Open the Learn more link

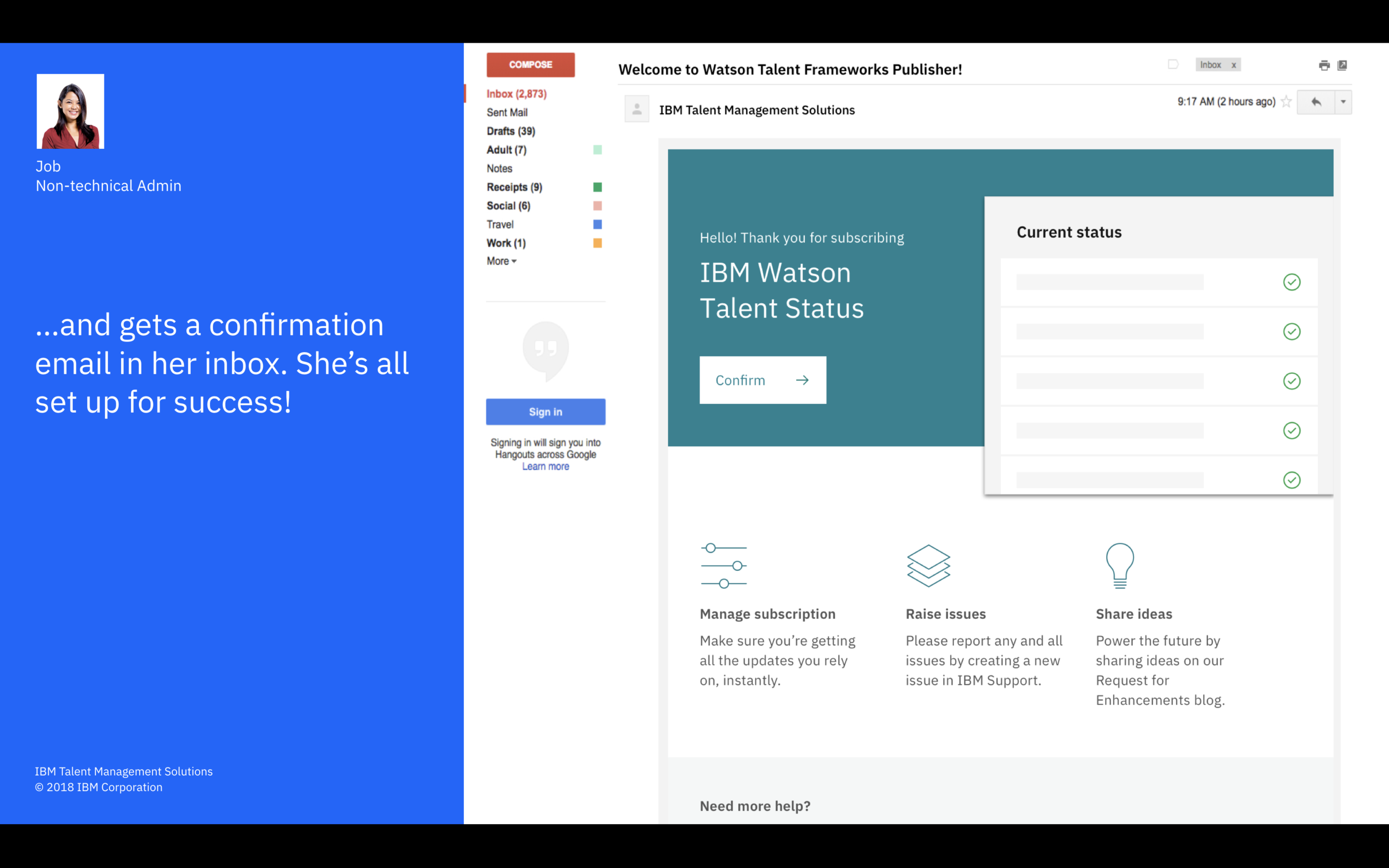(546, 466)
